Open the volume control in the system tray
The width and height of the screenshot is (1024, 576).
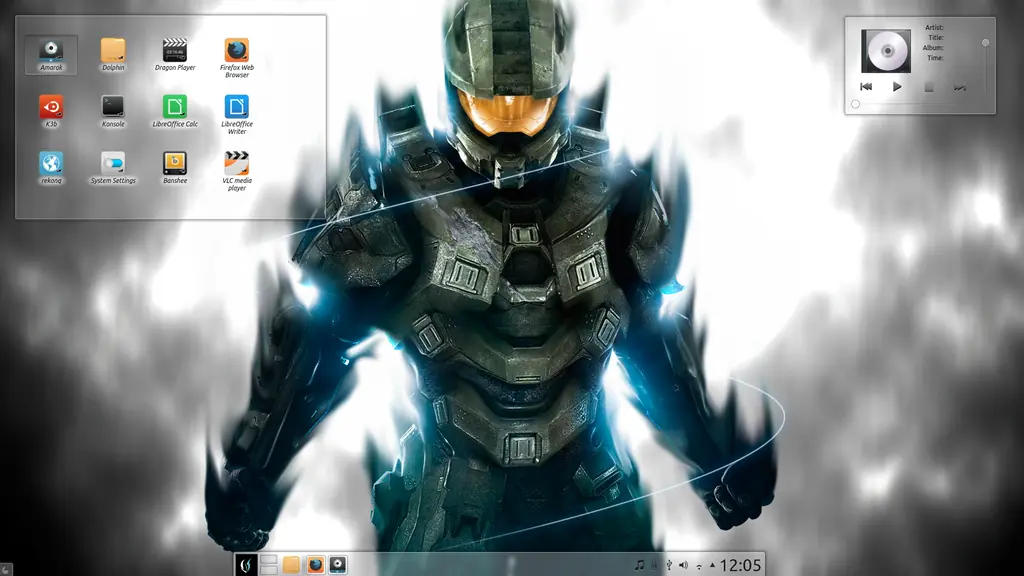[683, 566]
